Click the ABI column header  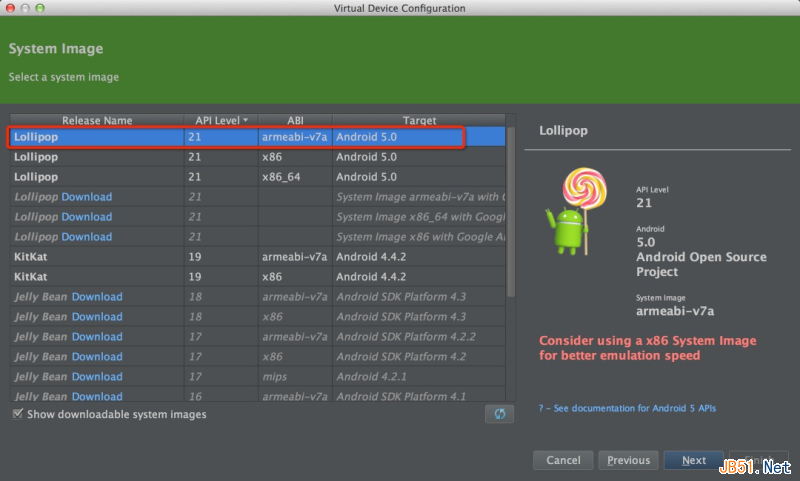pos(295,121)
